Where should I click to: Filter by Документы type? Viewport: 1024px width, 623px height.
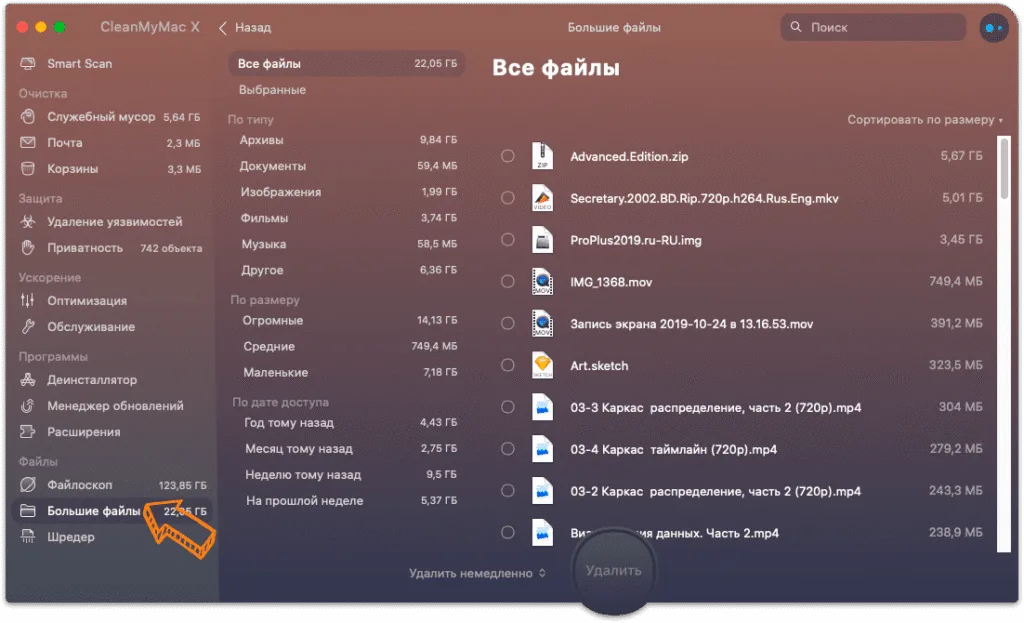coord(347,166)
